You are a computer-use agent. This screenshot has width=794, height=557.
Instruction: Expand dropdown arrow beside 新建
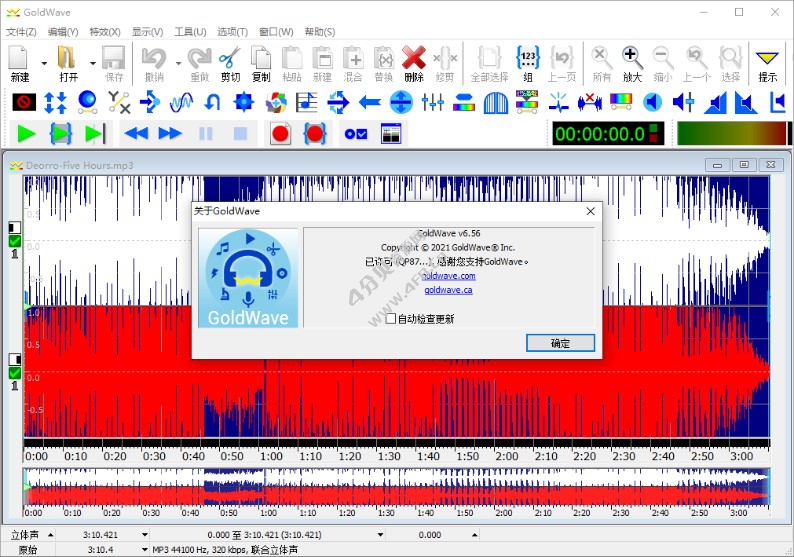[x=44, y=63]
